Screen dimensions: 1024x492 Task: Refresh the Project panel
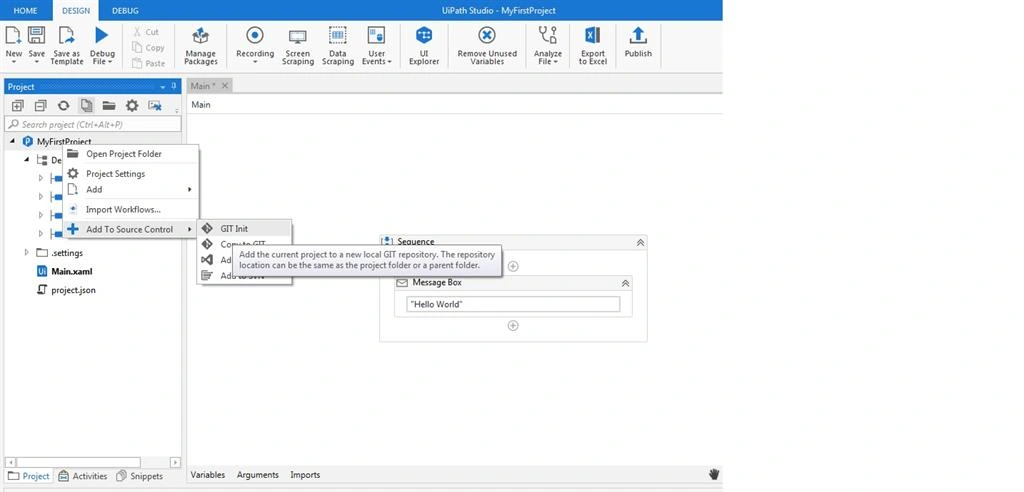[x=63, y=105]
